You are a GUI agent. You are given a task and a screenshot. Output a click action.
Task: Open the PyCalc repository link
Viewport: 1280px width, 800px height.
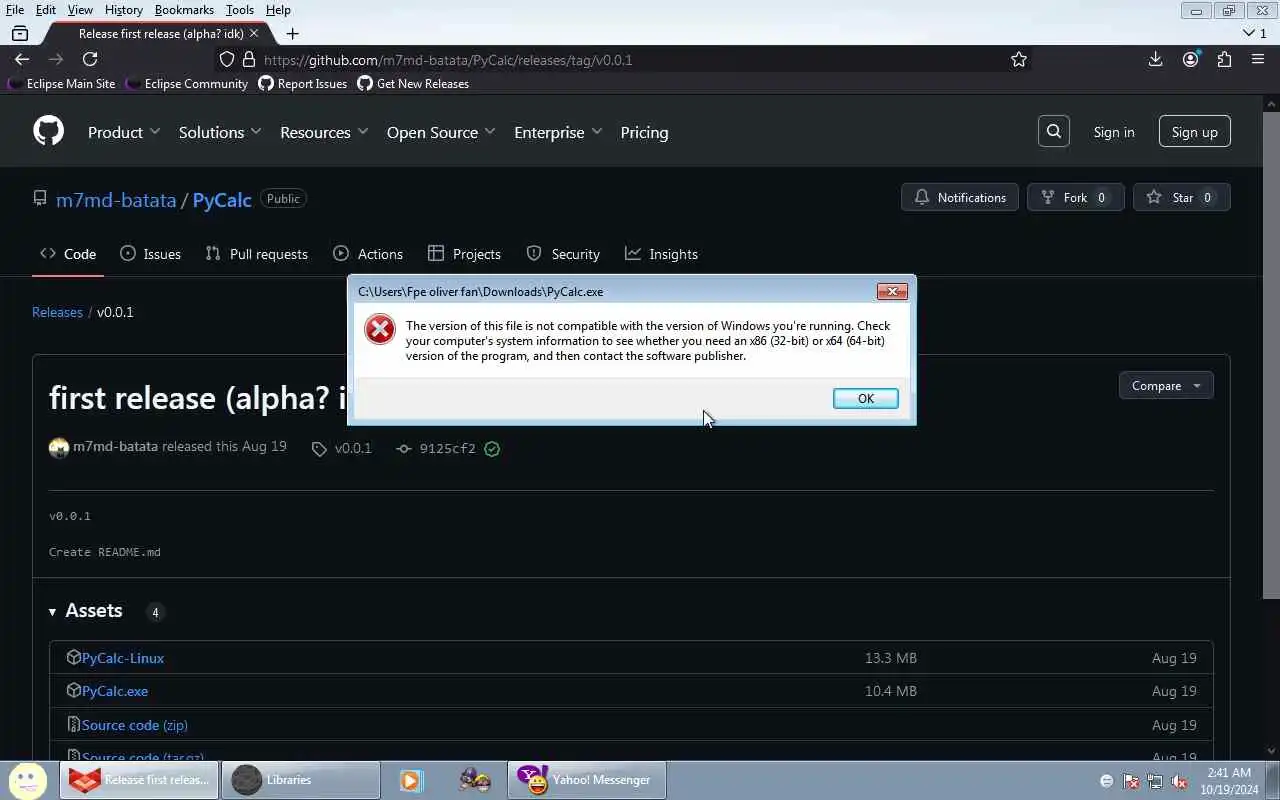point(222,199)
